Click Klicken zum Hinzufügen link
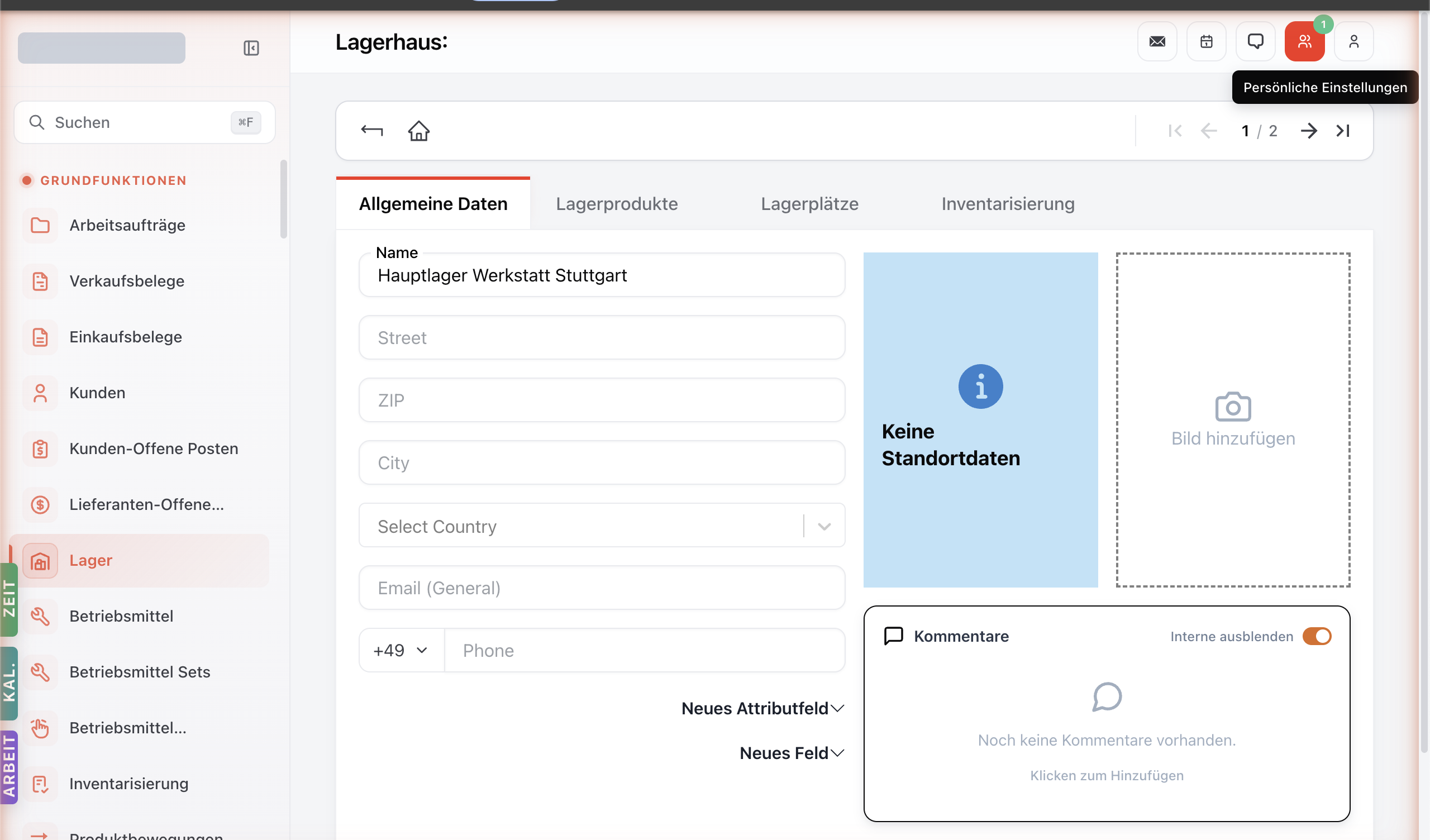 point(1107,775)
